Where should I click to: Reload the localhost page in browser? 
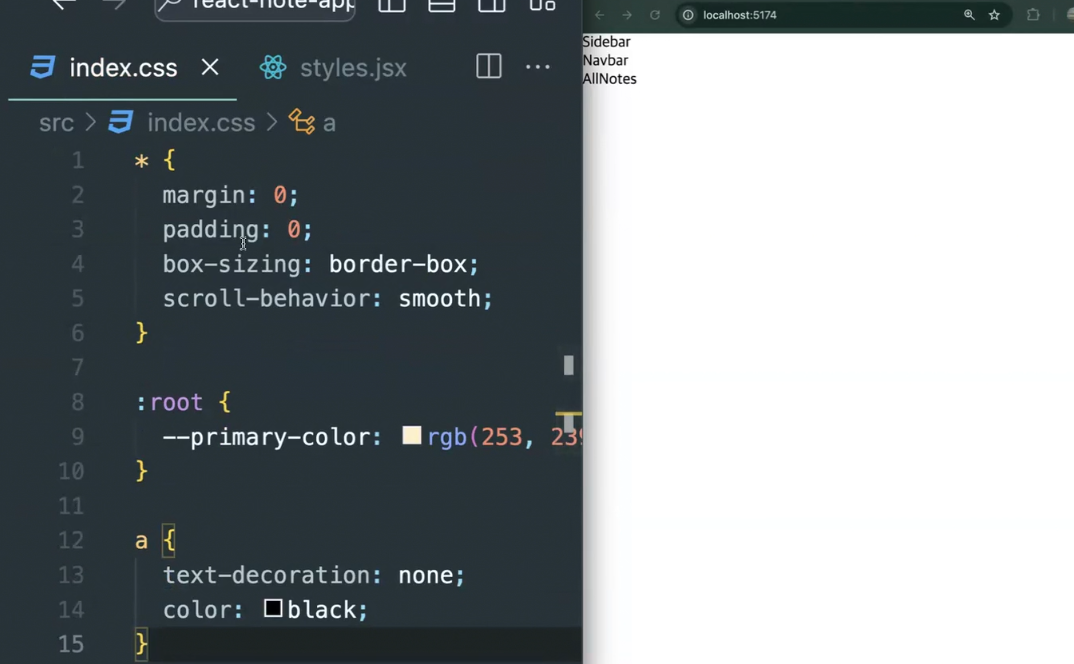pos(655,15)
